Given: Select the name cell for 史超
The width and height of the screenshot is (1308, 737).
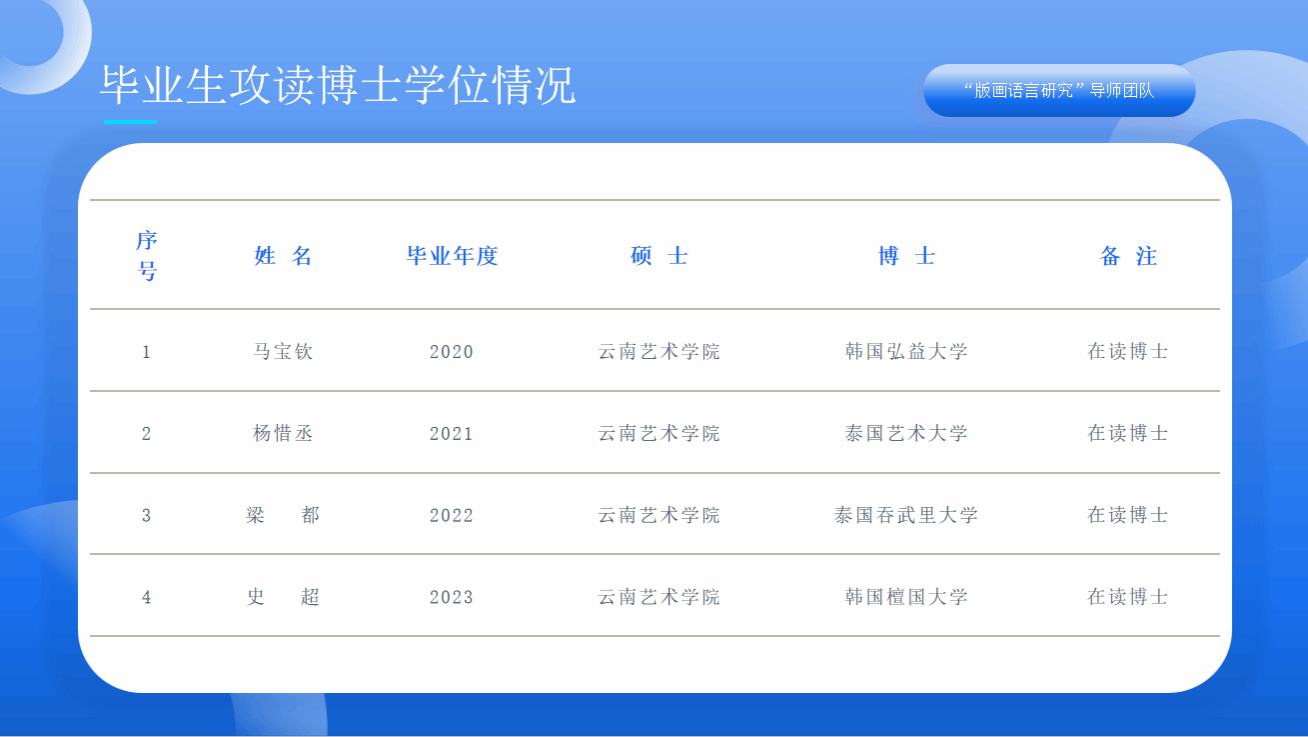Looking at the screenshot, I should [x=284, y=598].
